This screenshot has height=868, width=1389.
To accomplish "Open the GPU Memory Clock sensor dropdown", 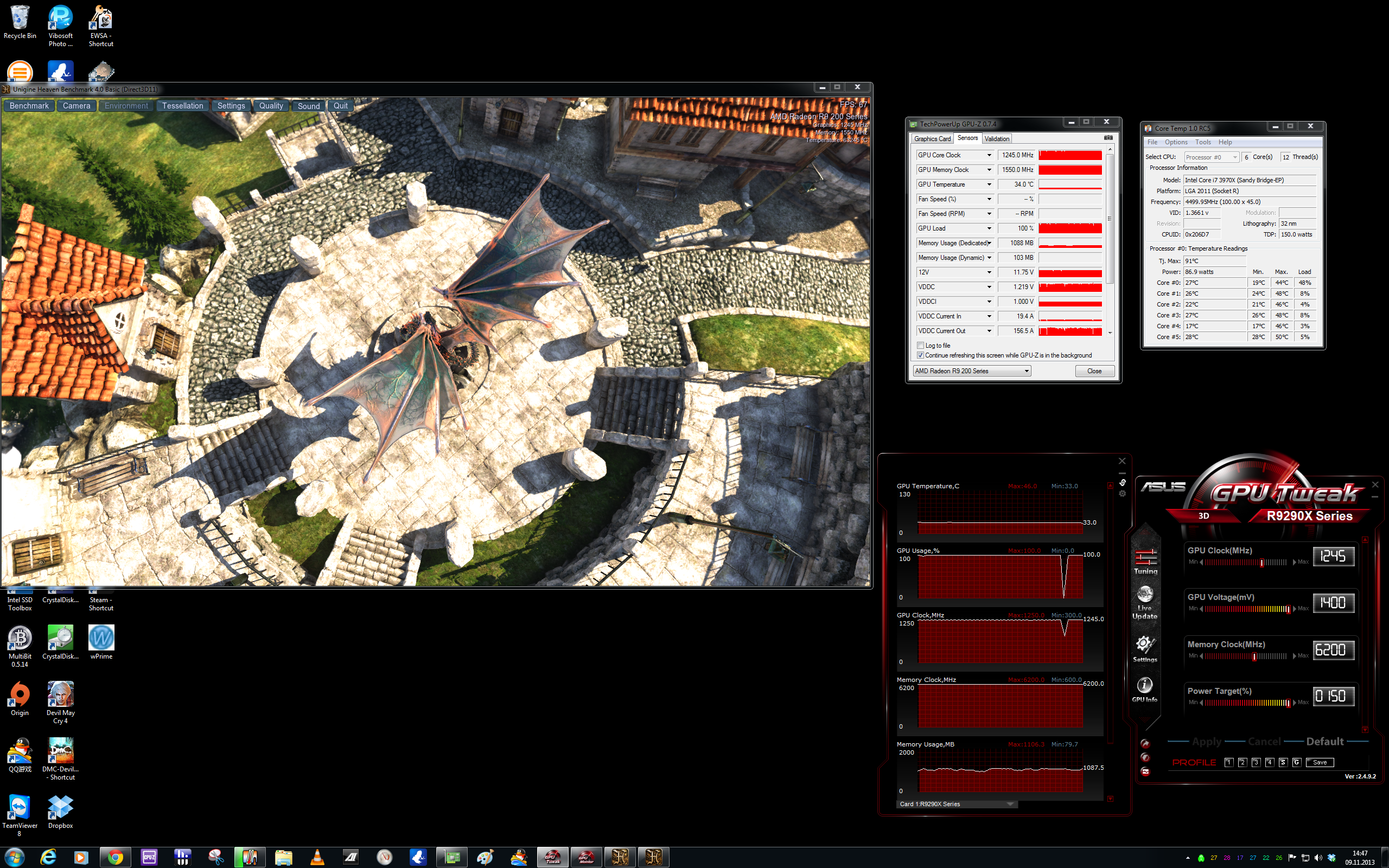I will point(989,170).
